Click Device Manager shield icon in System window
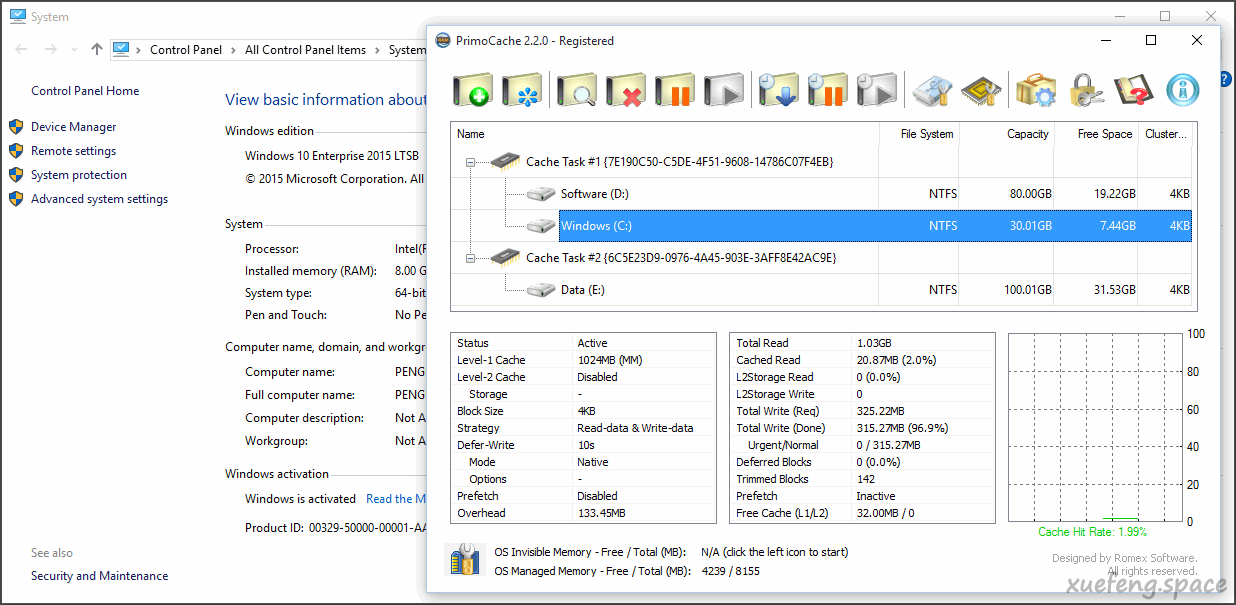The image size is (1236, 605). tap(16, 127)
